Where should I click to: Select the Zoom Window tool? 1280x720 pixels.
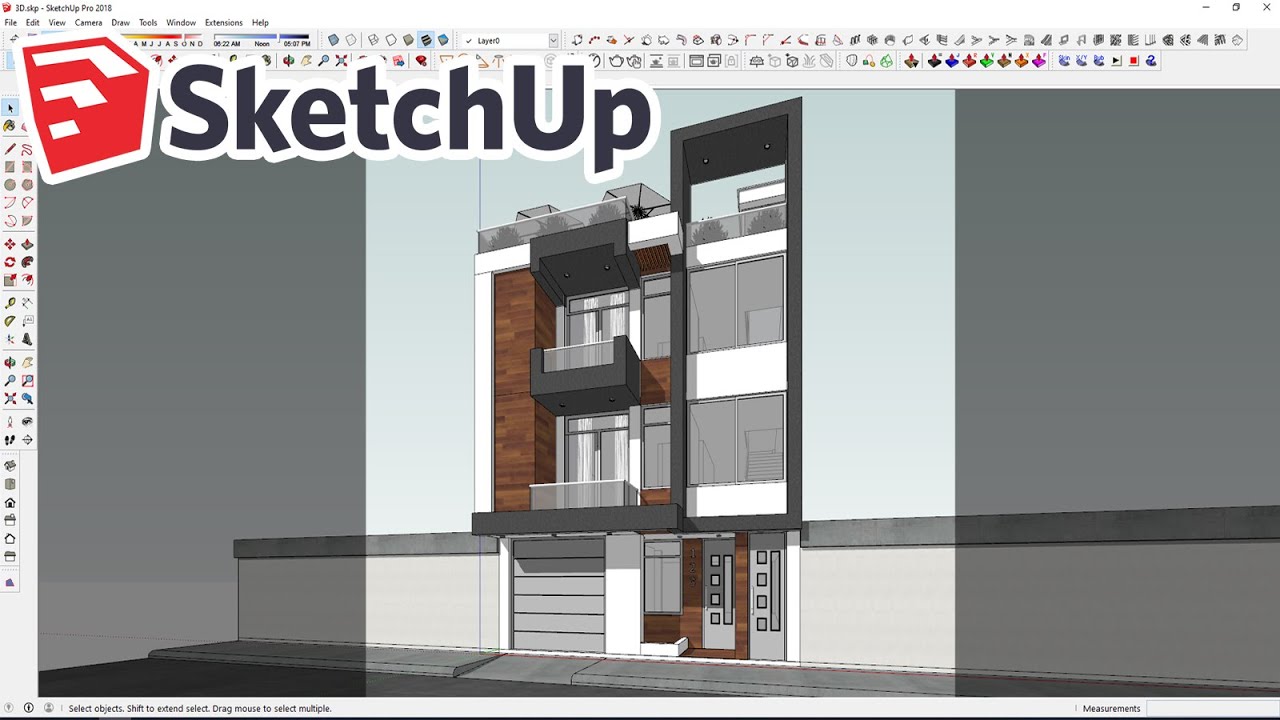click(x=27, y=380)
